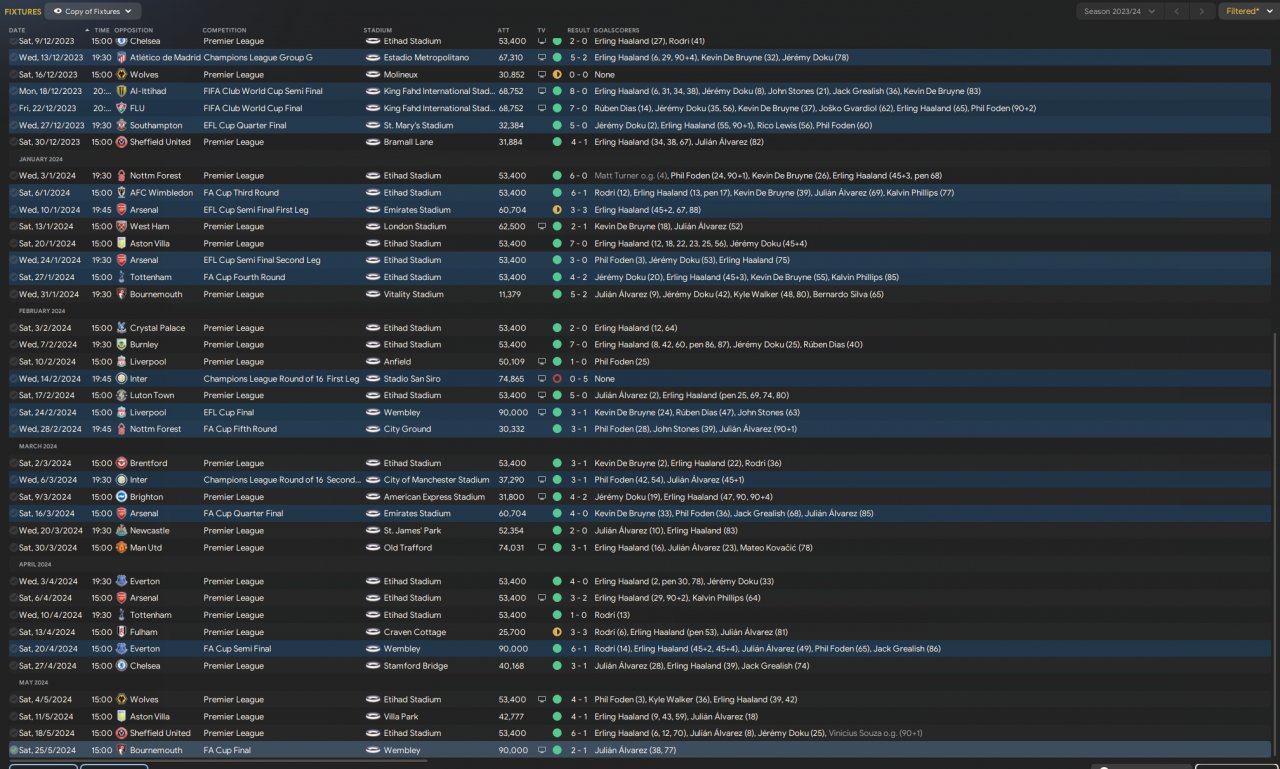Open the Champions League Group G competition link
Screen dimensions: 1280x769
click(257, 58)
